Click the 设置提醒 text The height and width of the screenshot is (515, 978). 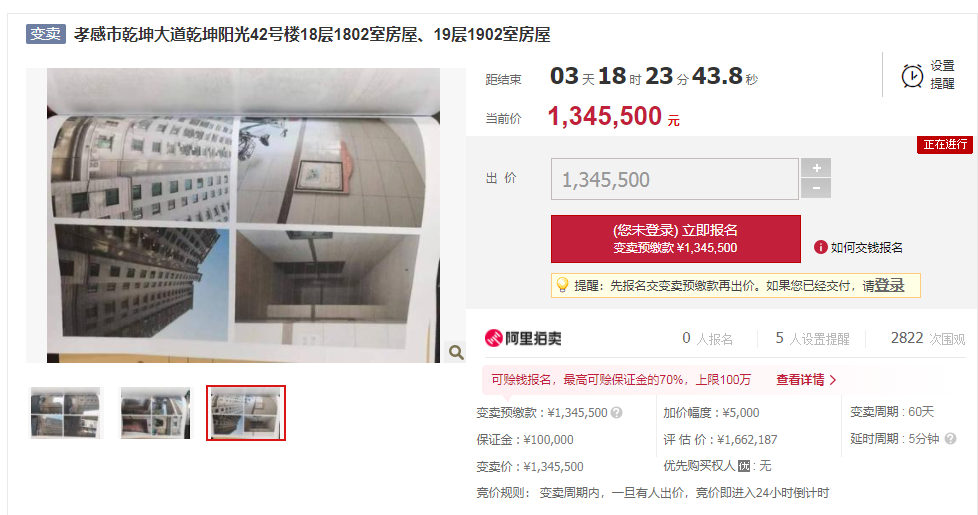tap(942, 75)
